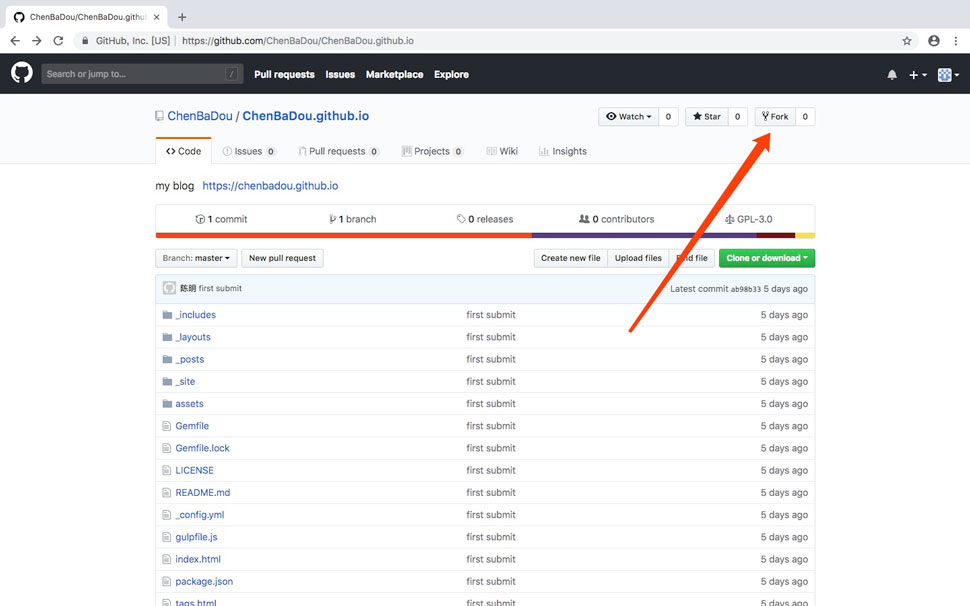This screenshot has width=970, height=606.
Task: Focus the Search or jump to field
Action: pyautogui.click(x=142, y=74)
